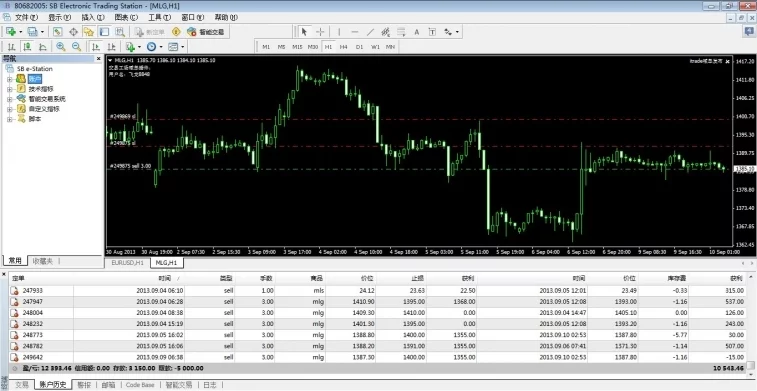This screenshot has width=757, height=391.
Task: Click the candlestick chart type icon
Action: tap(27, 47)
